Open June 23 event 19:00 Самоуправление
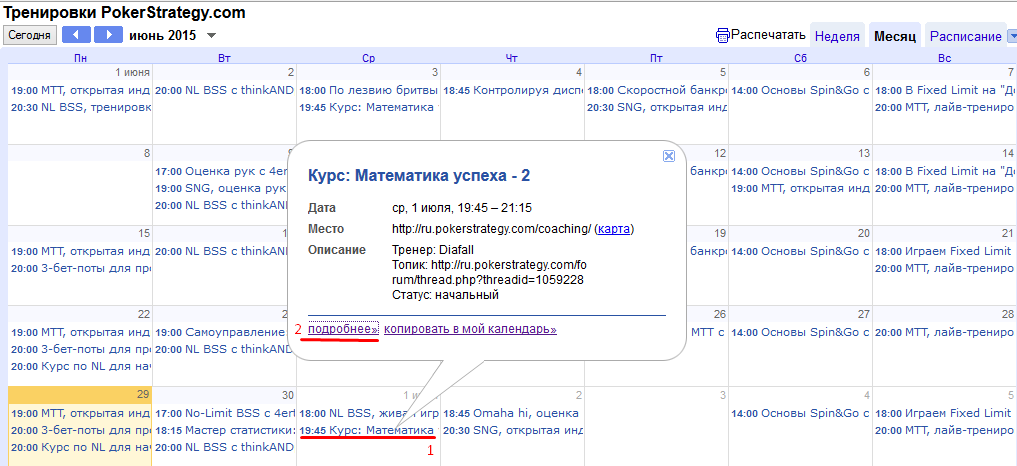 coord(221,332)
